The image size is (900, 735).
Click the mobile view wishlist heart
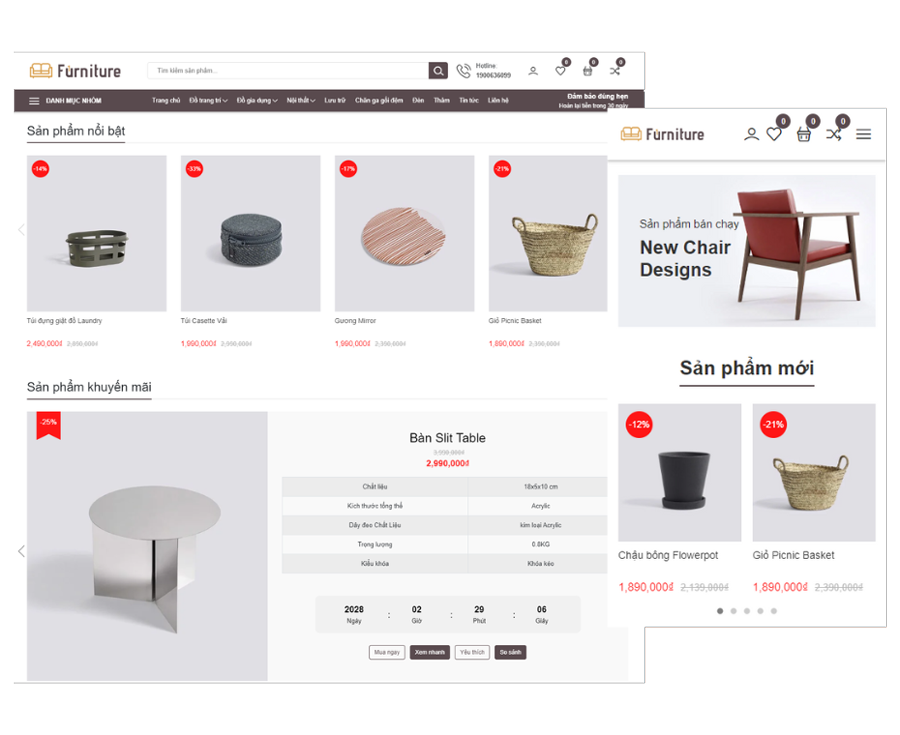(x=774, y=134)
